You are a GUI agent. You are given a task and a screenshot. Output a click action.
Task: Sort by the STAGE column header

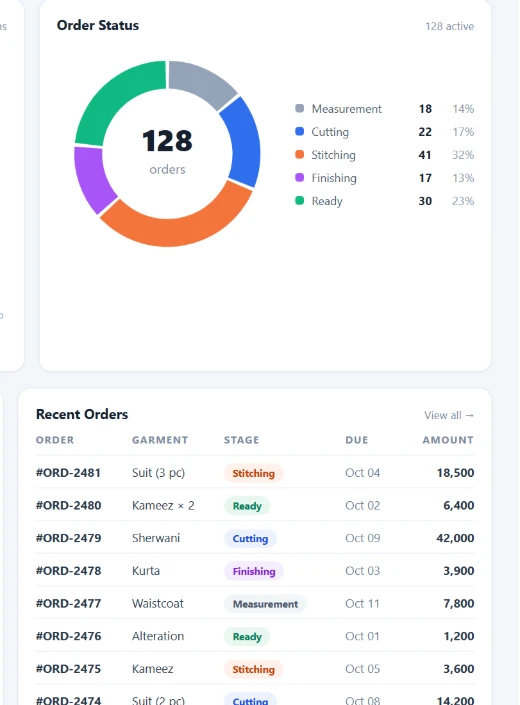click(241, 440)
